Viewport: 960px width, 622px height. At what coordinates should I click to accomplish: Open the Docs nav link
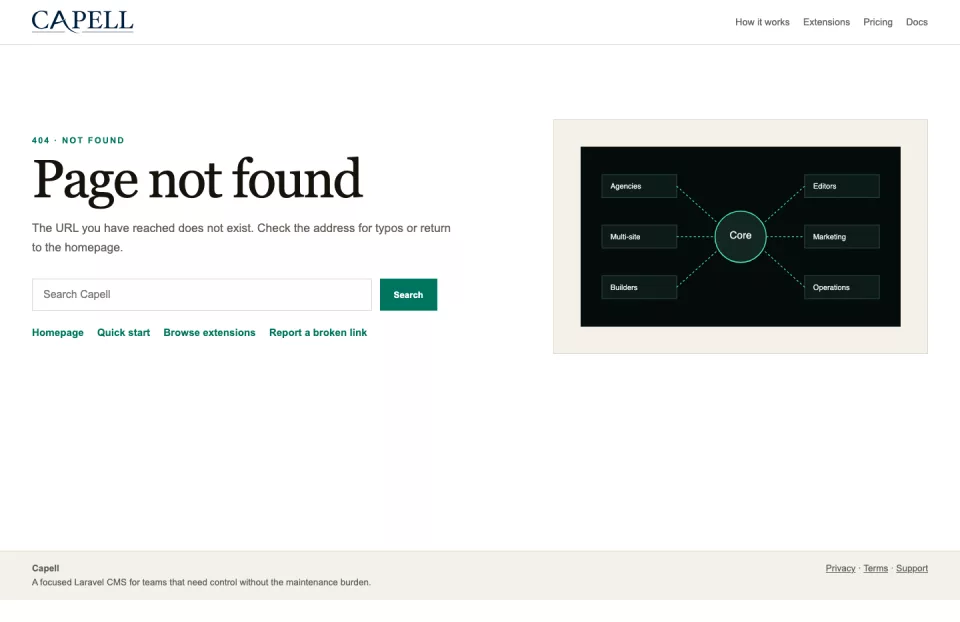(x=917, y=22)
